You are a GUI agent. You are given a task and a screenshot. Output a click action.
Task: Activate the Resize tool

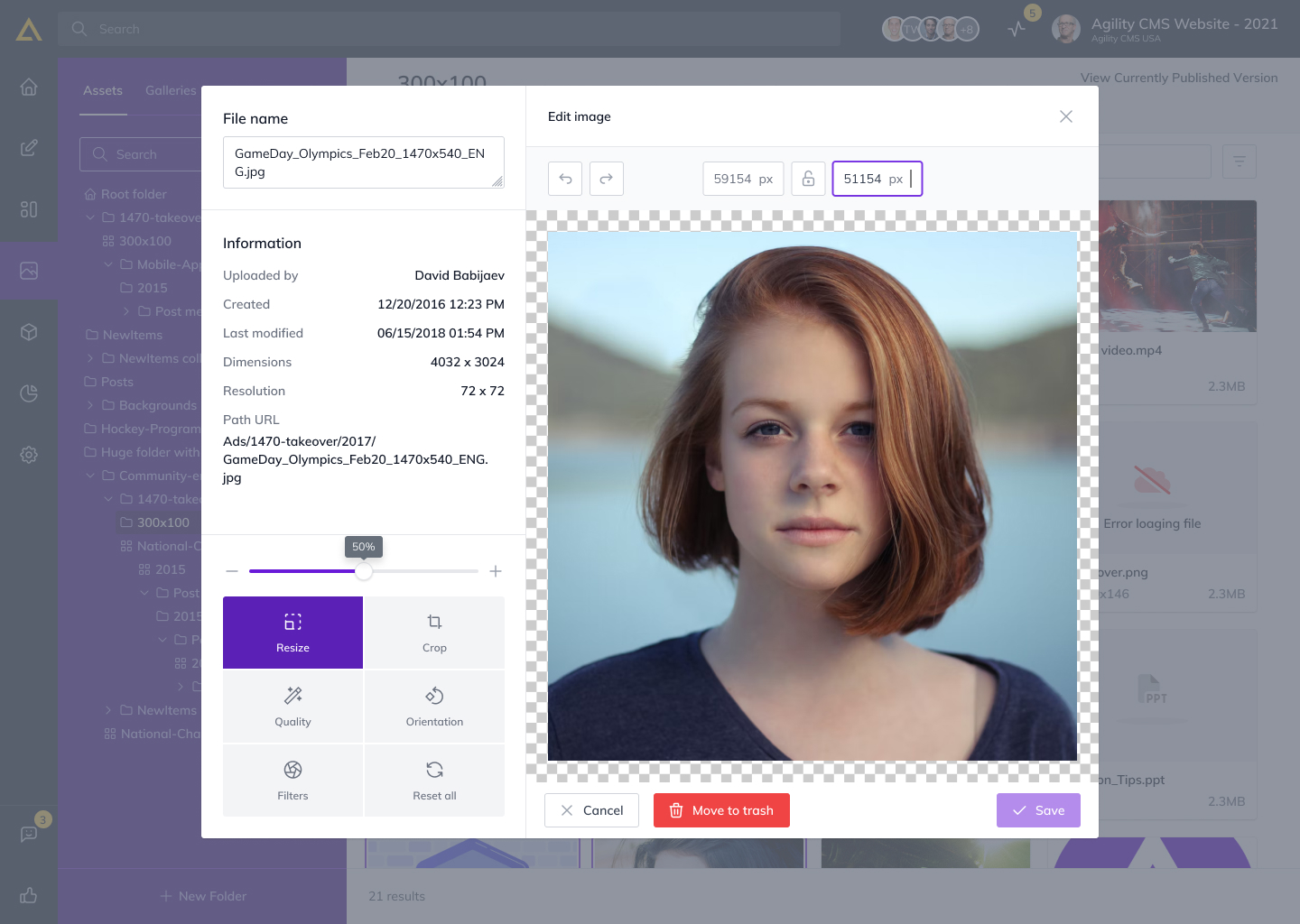click(x=292, y=633)
